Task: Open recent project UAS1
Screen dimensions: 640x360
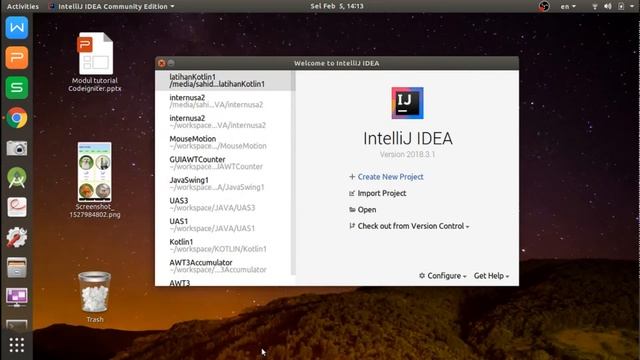Action: tap(223, 225)
